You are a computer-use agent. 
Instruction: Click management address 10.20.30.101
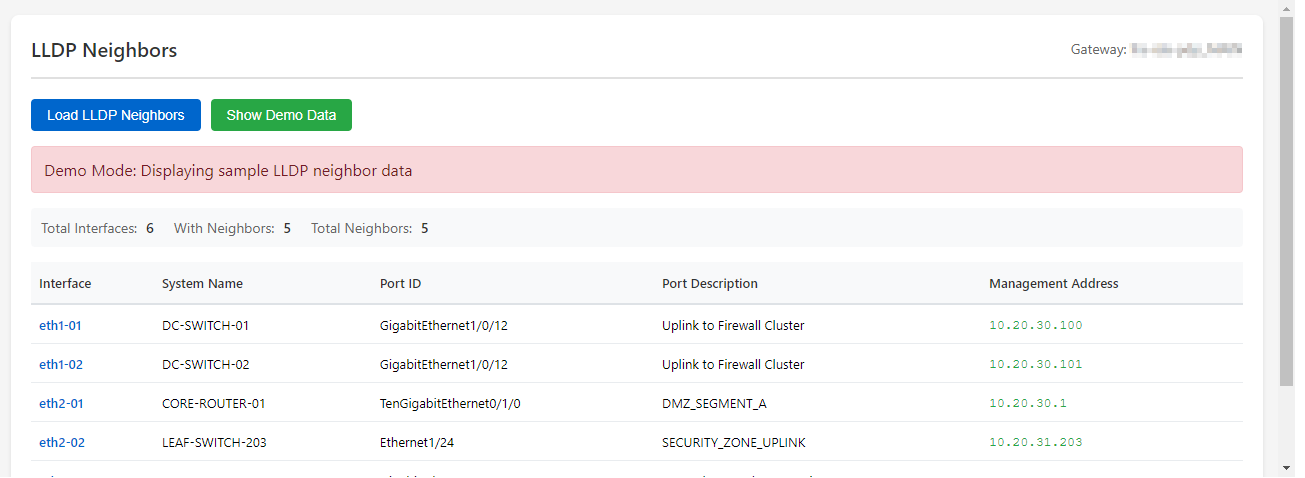pyautogui.click(x=1035, y=364)
